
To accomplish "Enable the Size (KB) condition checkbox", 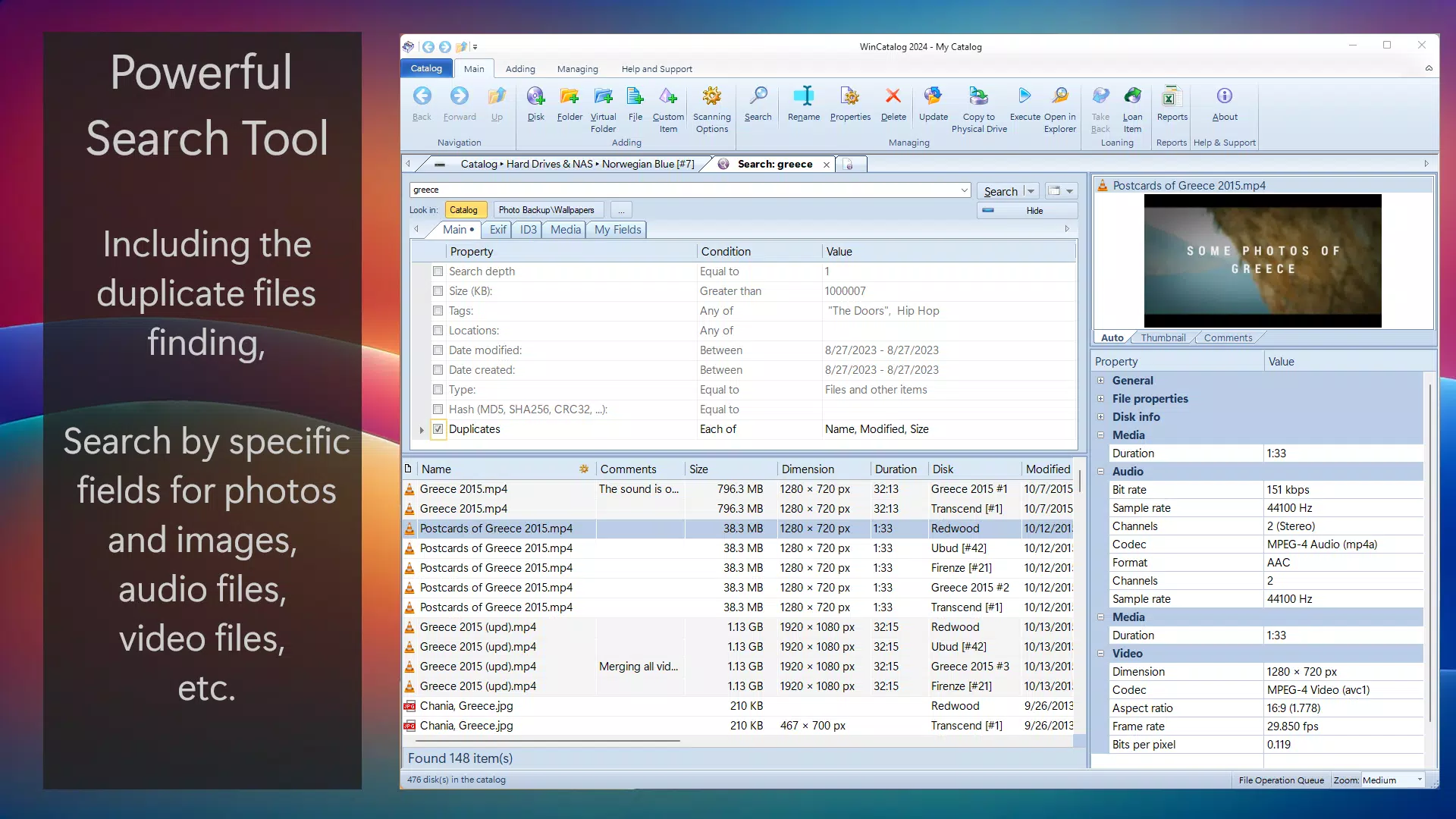I will pos(438,290).
